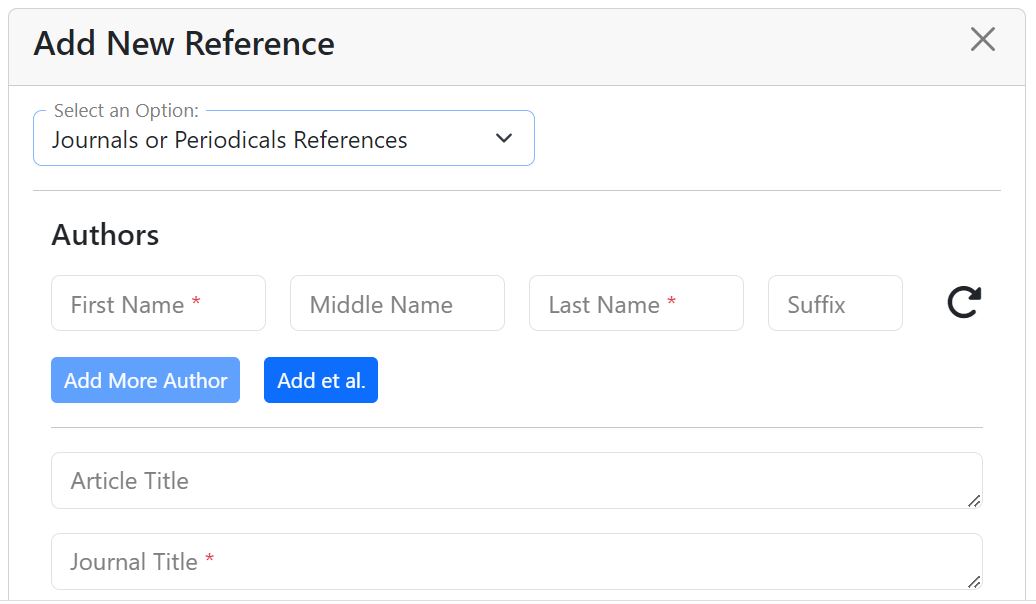The height and width of the screenshot is (604, 1036).
Task: Expand reference type dropdown chevron
Action: pyautogui.click(x=504, y=139)
